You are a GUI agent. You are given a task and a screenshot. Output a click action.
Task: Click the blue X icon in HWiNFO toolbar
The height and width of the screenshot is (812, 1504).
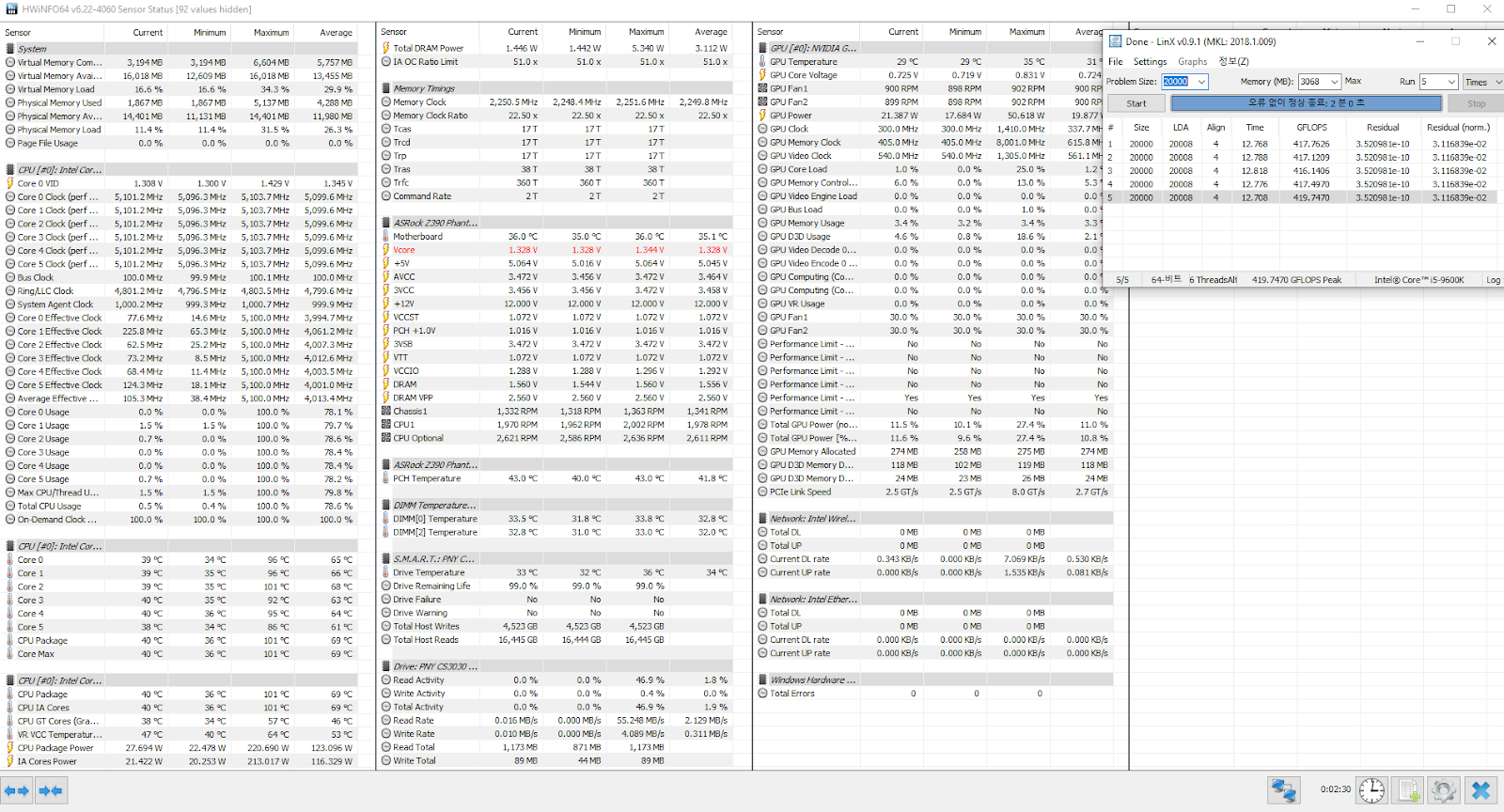pos(1481,790)
